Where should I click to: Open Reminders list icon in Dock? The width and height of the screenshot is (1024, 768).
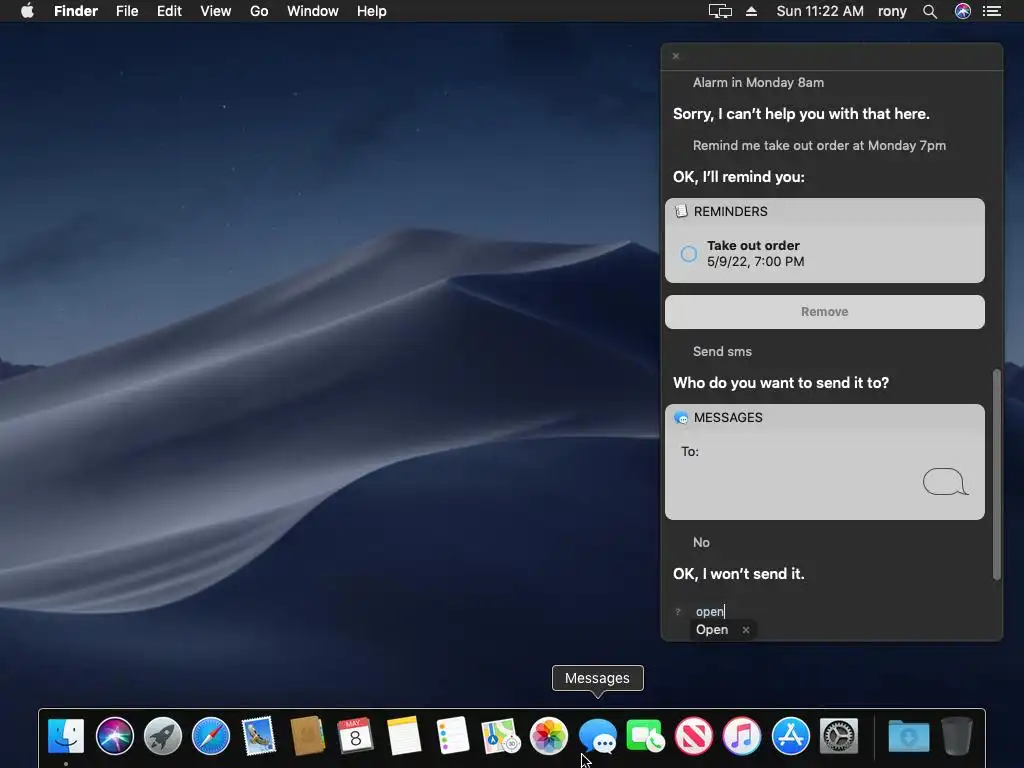tap(452, 736)
